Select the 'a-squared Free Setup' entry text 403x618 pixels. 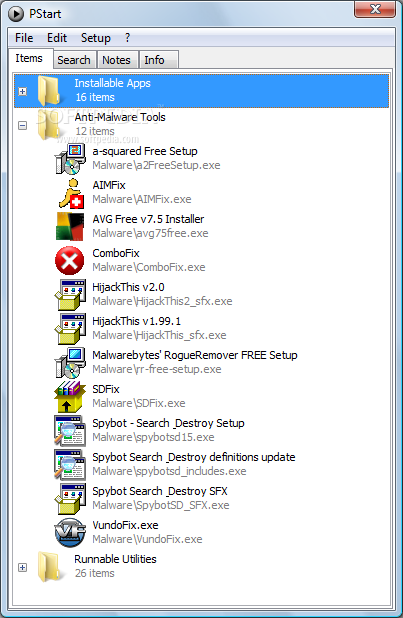145,151
